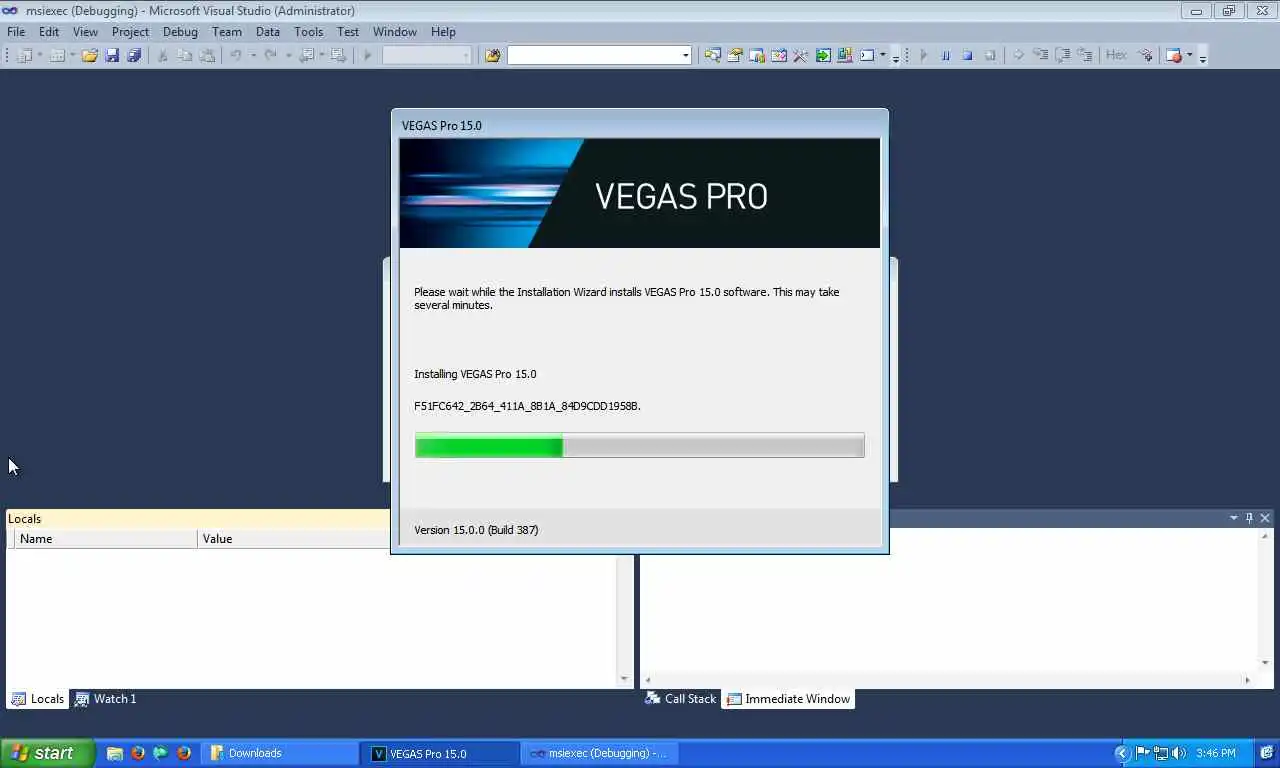Click the Redo arrow icon

270,55
